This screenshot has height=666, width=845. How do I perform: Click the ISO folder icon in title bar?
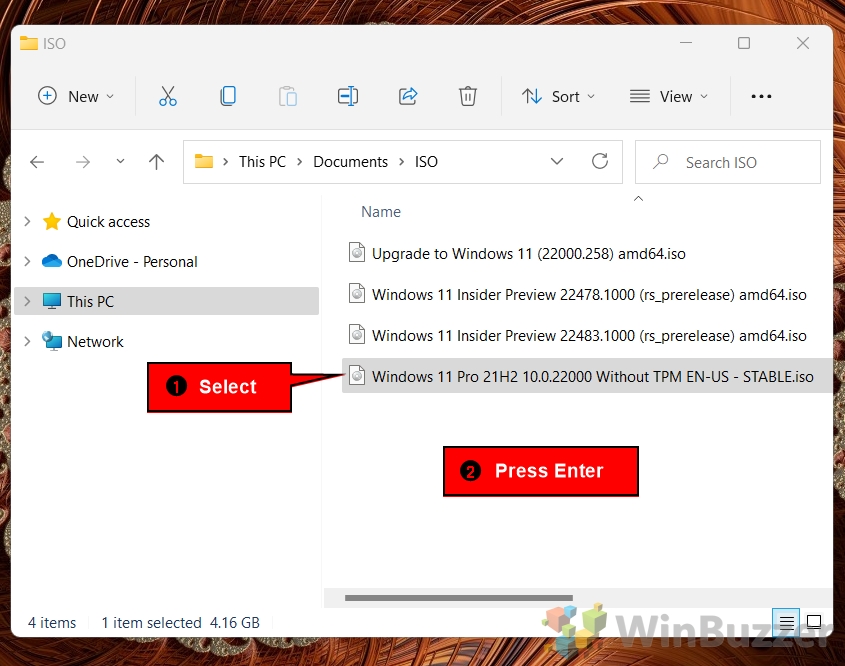[x=29, y=43]
